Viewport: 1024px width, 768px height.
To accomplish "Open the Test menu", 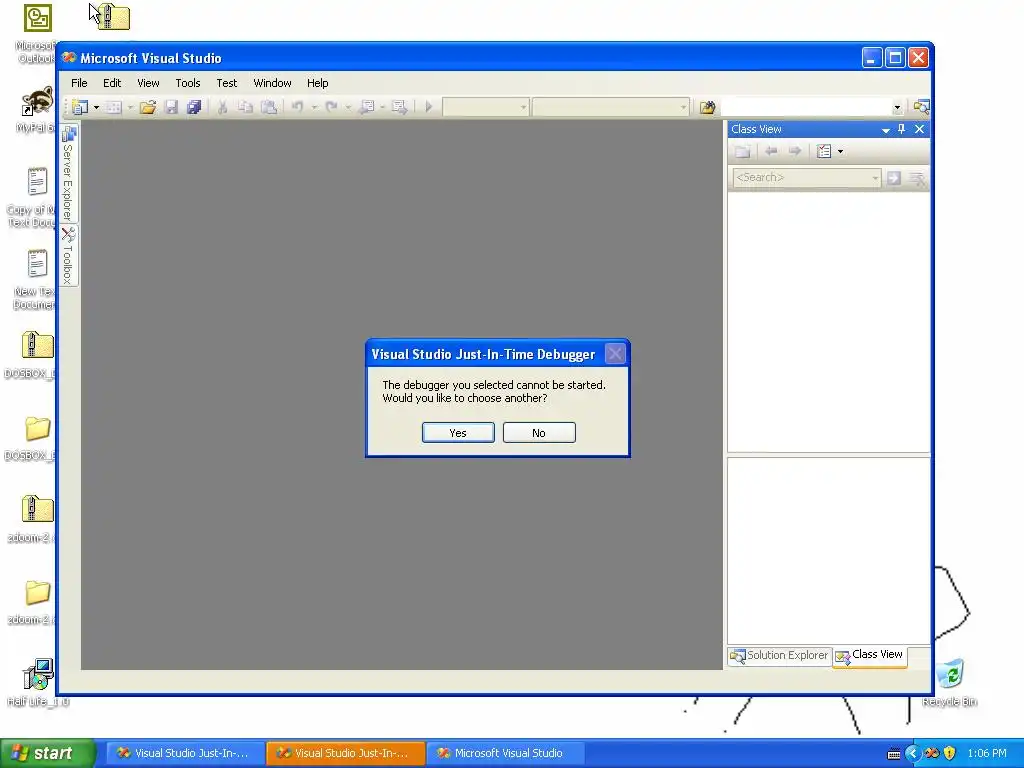I will [227, 83].
